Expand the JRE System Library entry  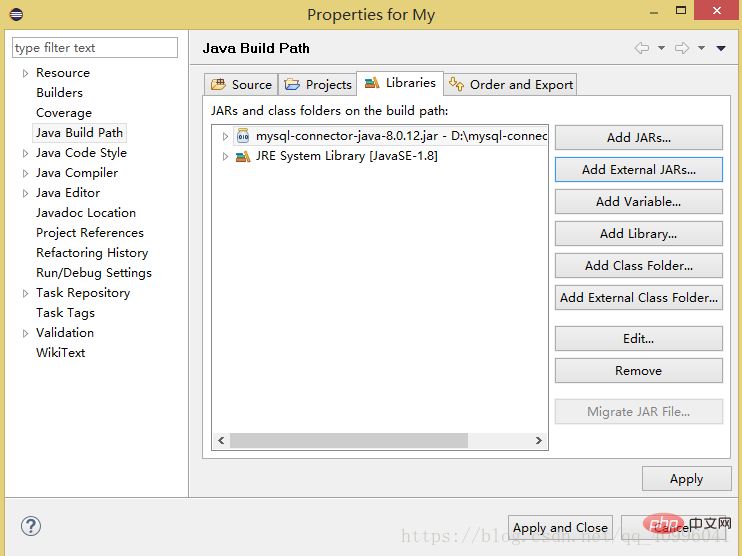click(225, 156)
